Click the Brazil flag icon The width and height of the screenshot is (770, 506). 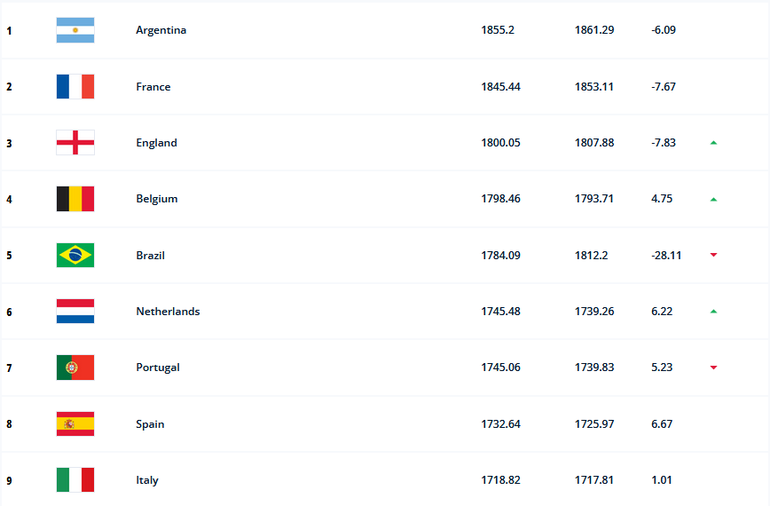pos(75,255)
